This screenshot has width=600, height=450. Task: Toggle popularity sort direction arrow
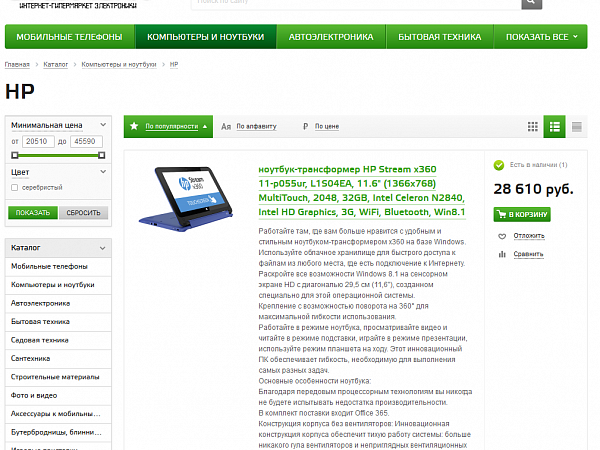click(205, 127)
